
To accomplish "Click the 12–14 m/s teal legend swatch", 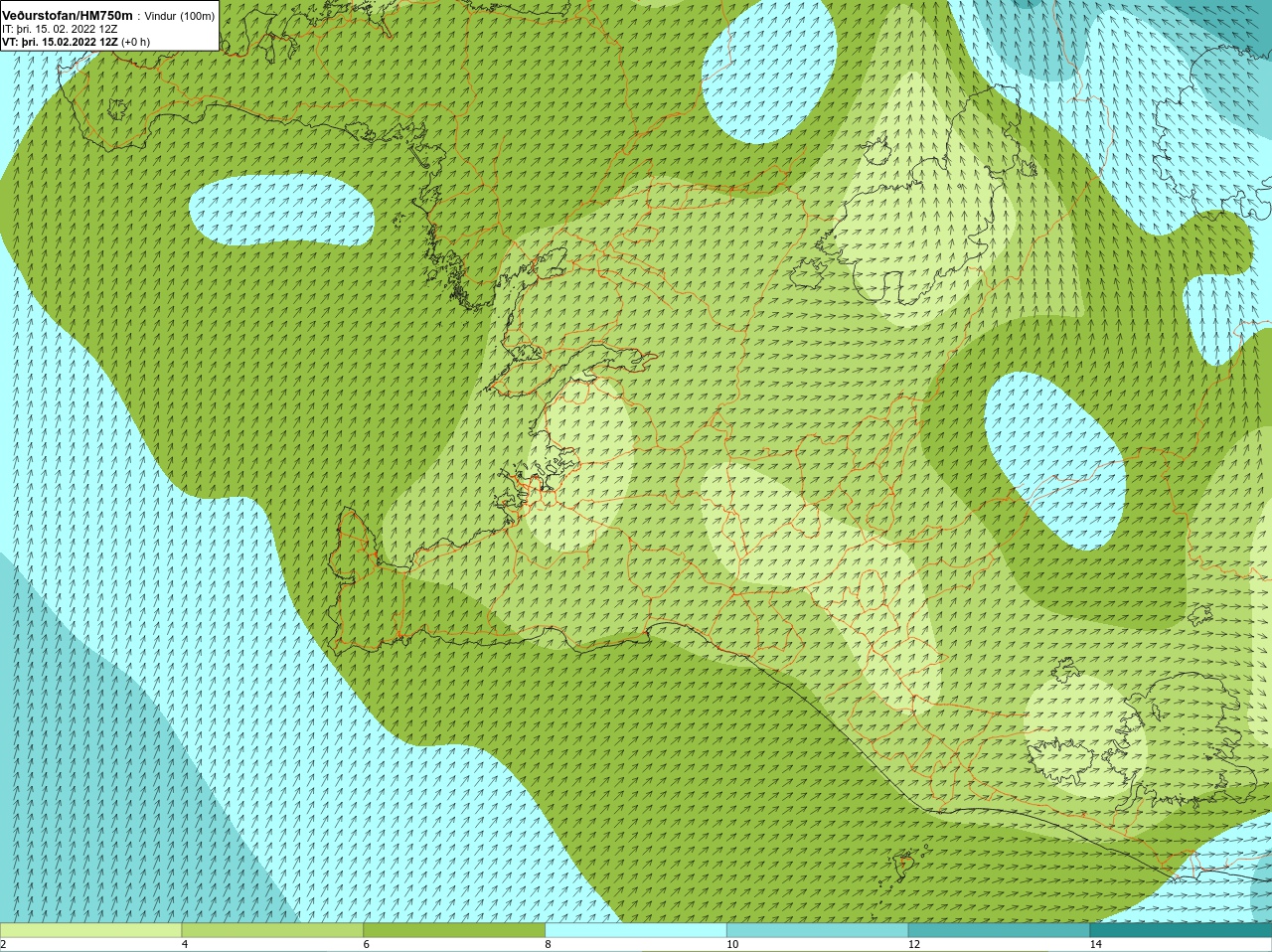I will [999, 930].
